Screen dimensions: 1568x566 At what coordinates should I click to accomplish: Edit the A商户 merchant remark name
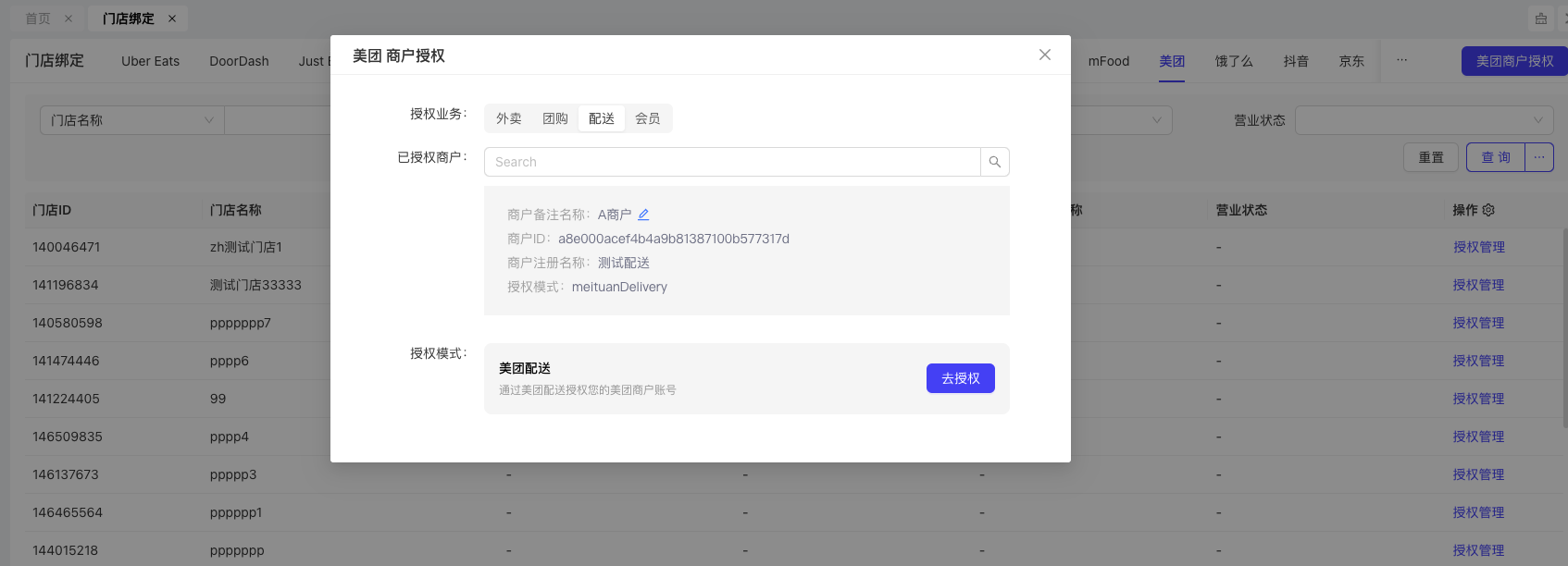point(643,215)
